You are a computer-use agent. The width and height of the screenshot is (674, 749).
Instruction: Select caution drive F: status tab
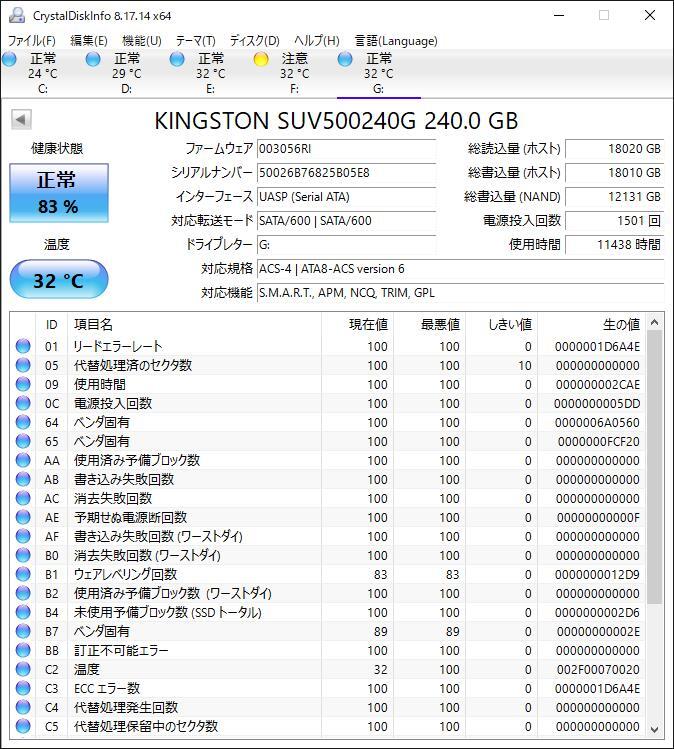294,73
